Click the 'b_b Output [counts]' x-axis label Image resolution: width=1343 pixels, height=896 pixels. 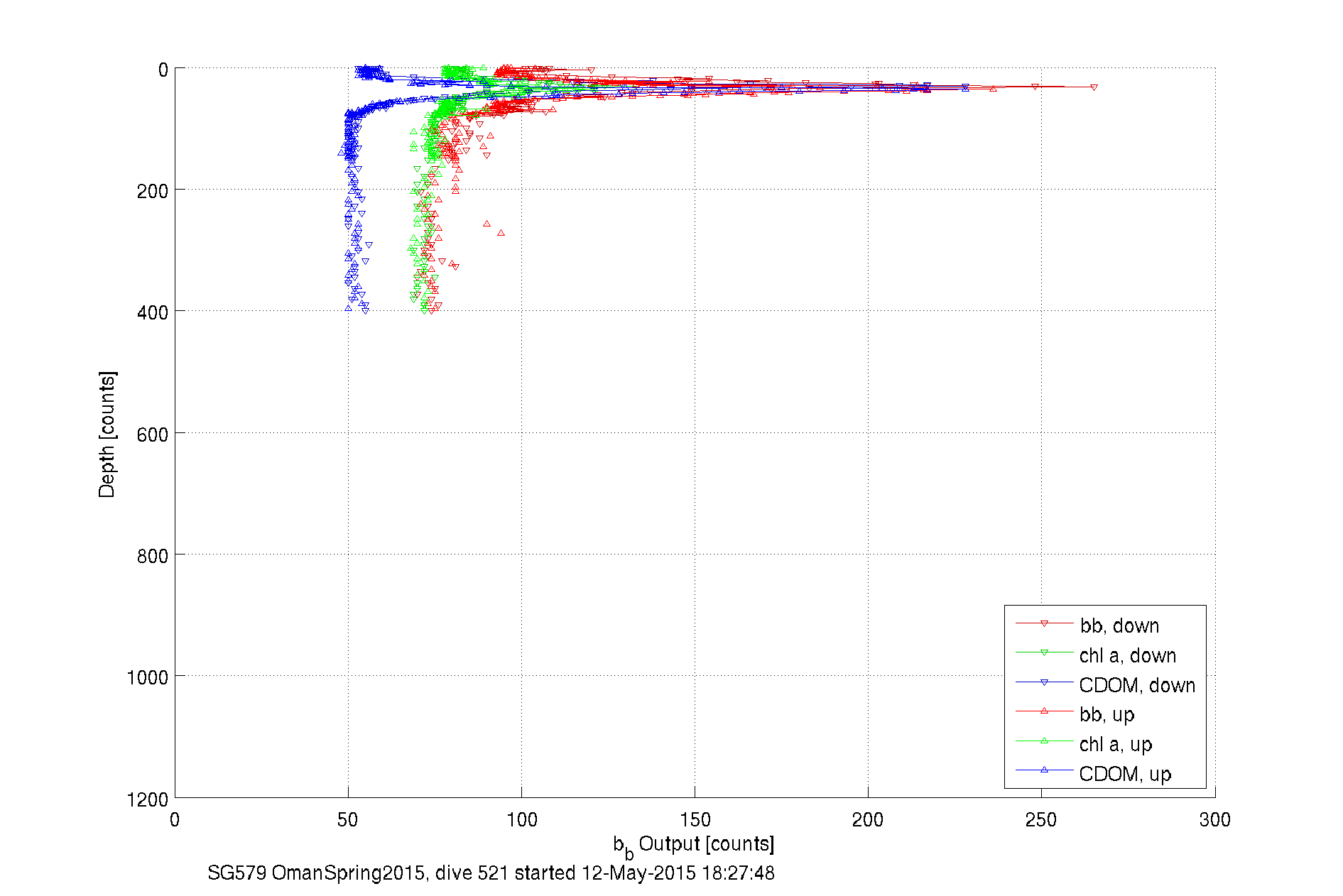pos(693,845)
